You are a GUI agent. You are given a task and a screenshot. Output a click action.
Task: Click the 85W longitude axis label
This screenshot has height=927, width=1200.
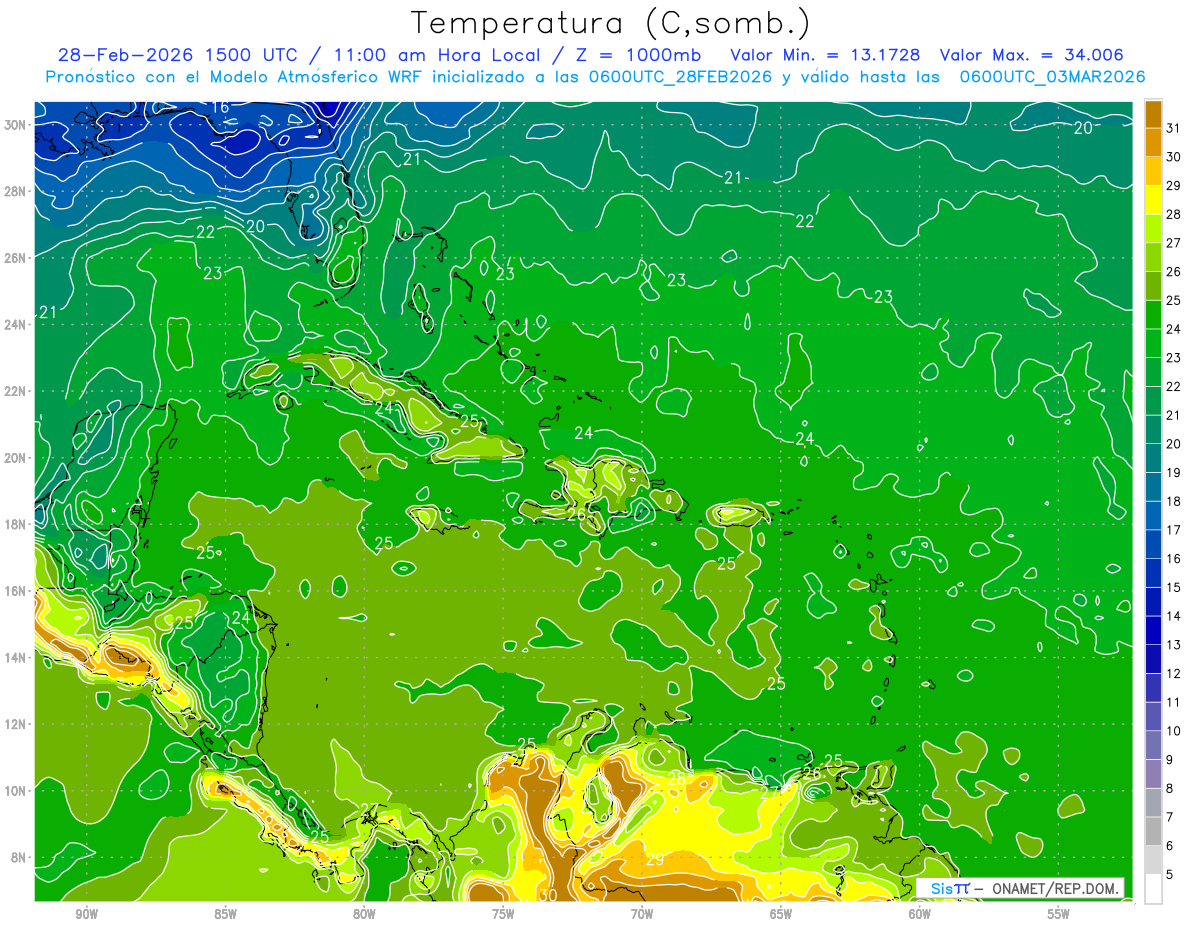click(x=225, y=914)
